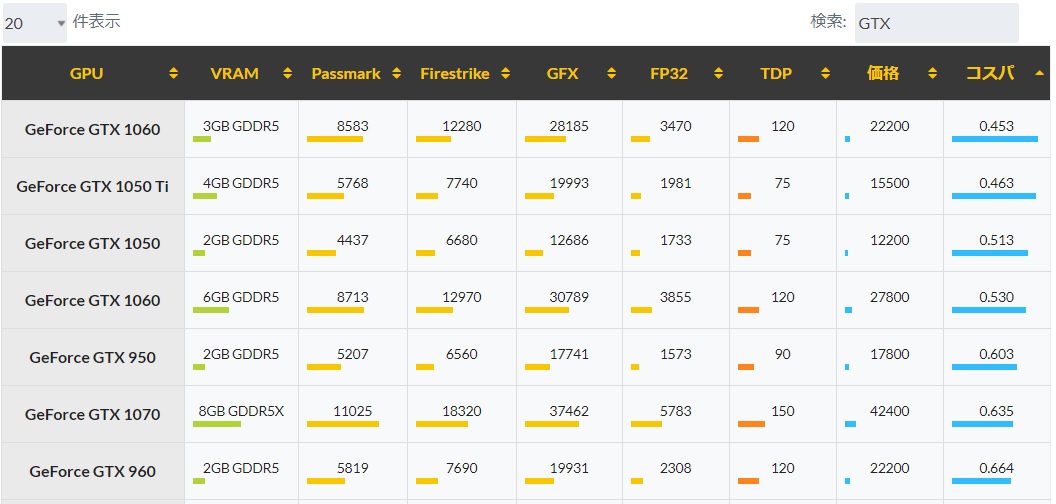Click the sort arrows in VRAM column header
The image size is (1056, 504).
tap(288, 74)
